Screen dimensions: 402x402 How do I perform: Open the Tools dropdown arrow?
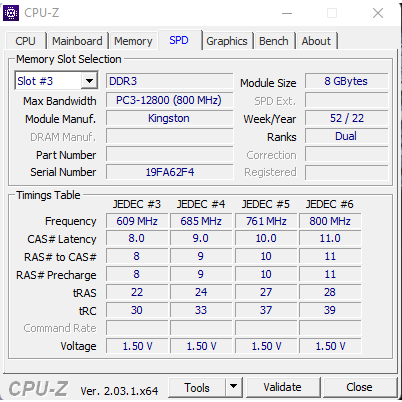(234, 387)
